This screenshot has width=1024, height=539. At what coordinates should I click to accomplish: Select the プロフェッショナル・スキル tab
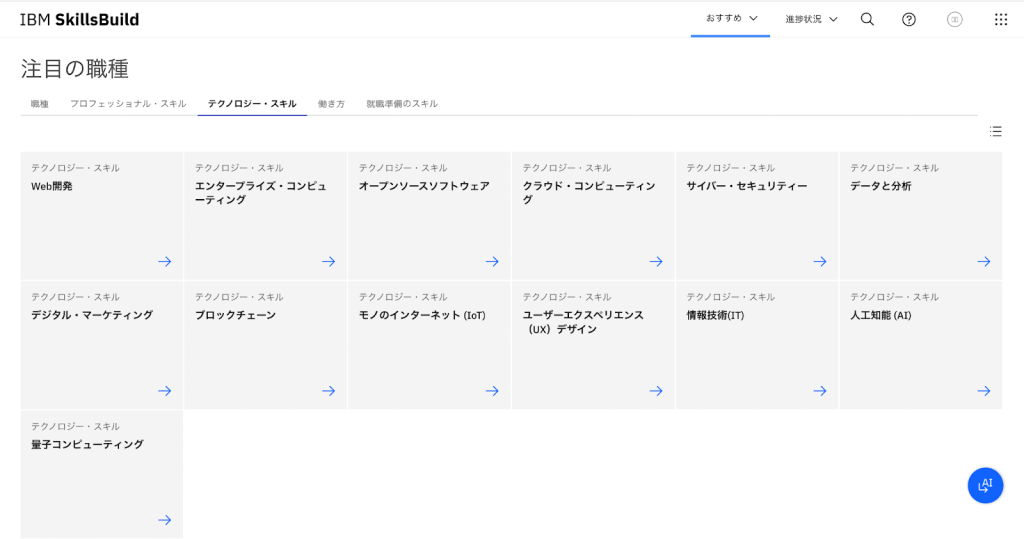pyautogui.click(x=128, y=104)
